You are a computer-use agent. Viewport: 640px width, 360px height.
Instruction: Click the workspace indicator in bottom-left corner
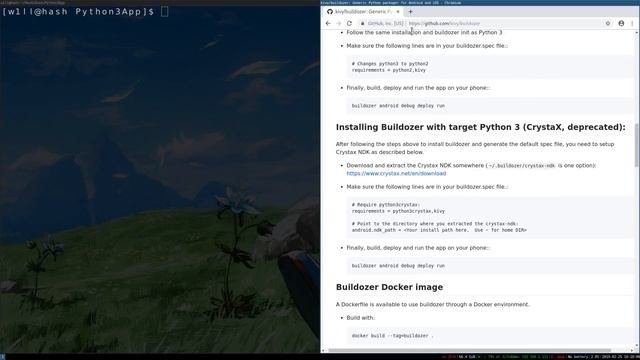2,357
